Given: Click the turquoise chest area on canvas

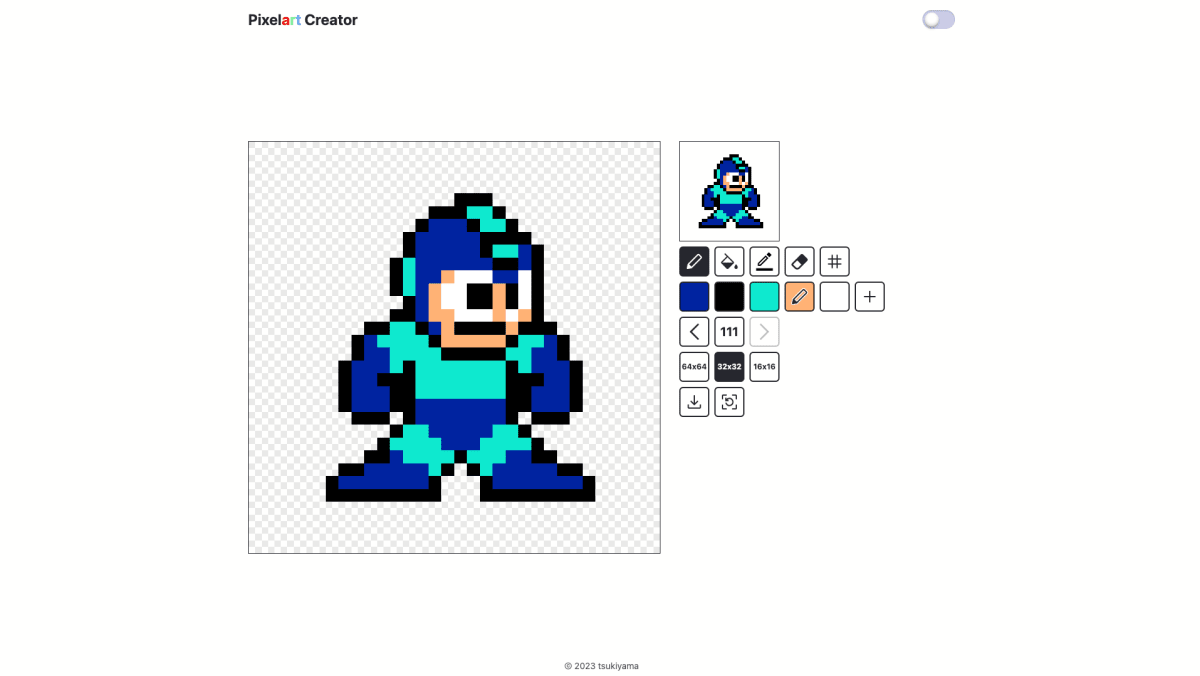Looking at the screenshot, I should click(460, 378).
